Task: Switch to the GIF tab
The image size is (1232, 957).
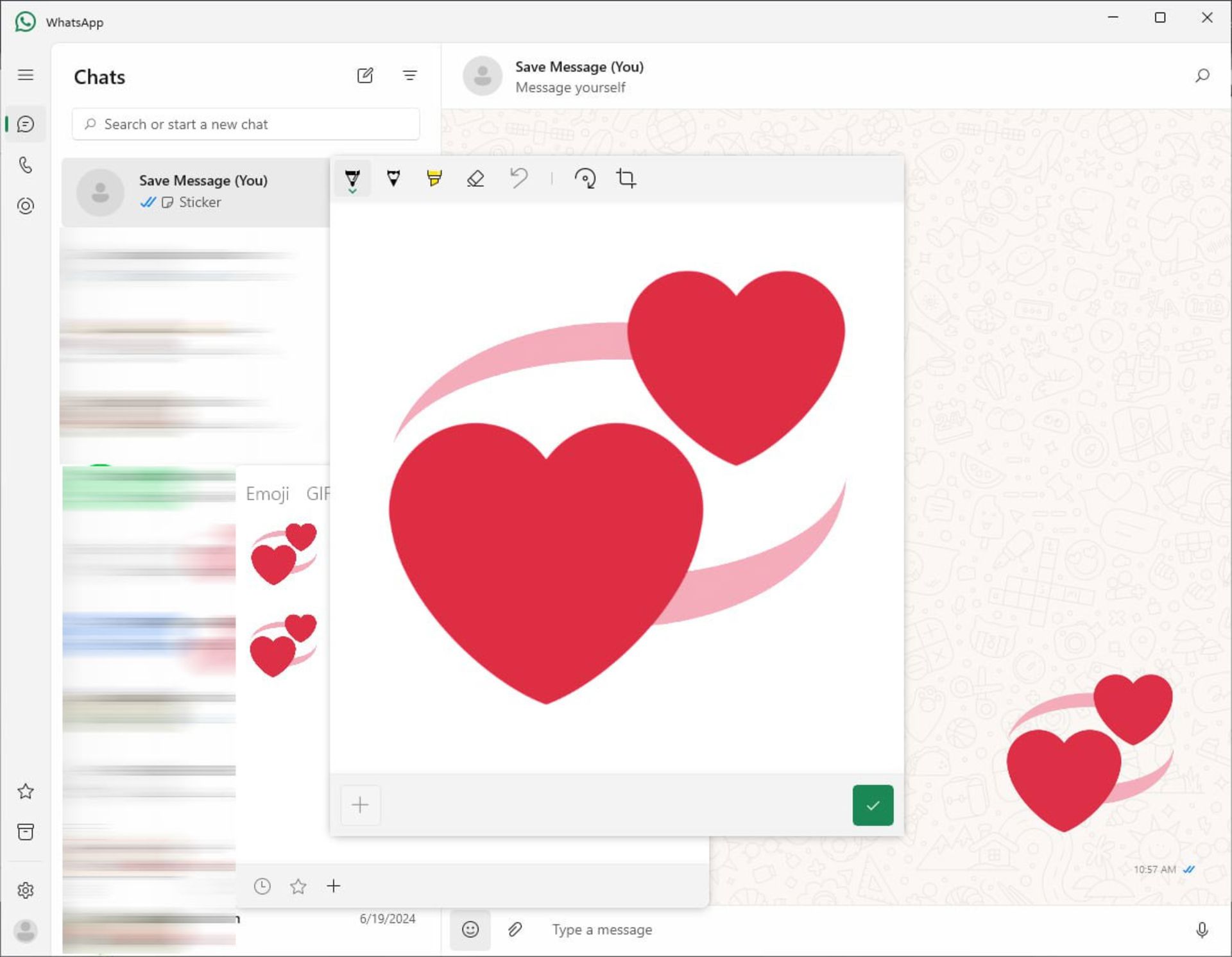Action: (x=318, y=493)
